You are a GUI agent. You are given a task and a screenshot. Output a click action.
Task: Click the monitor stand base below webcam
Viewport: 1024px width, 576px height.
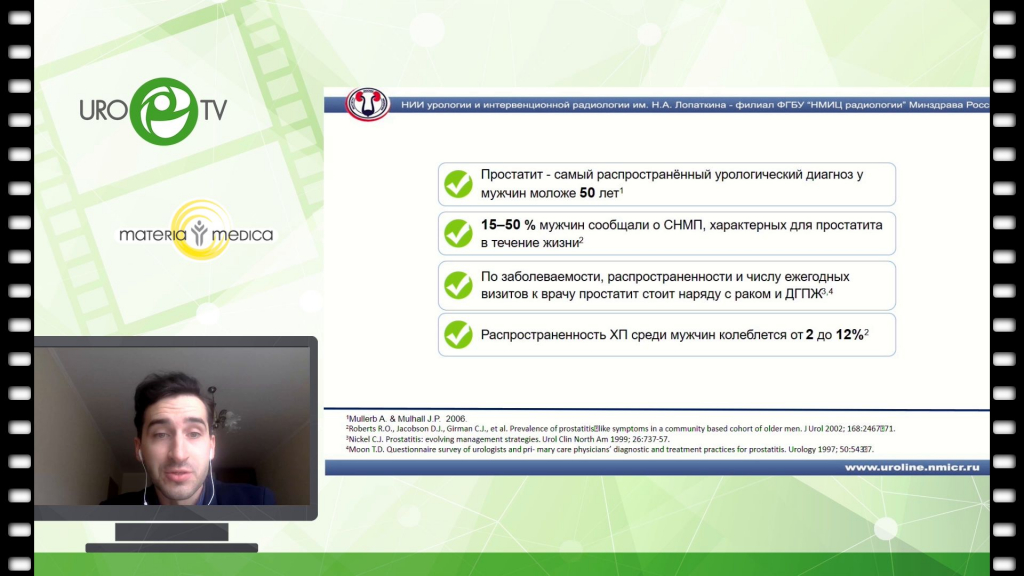pyautogui.click(x=171, y=547)
